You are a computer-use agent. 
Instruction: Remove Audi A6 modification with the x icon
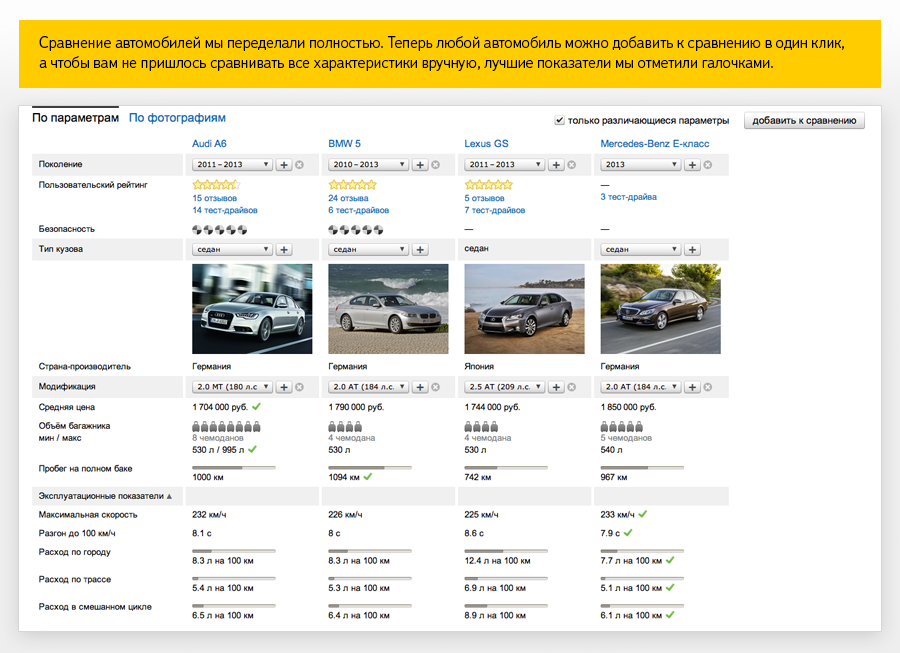click(300, 387)
